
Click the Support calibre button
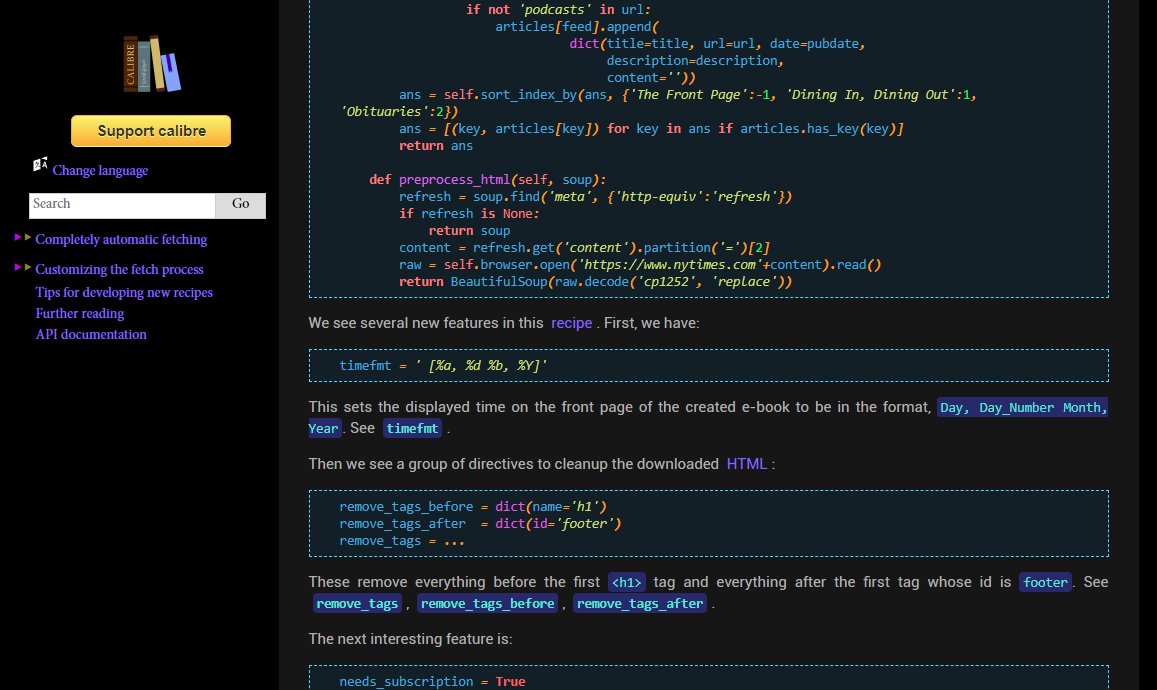[150, 130]
